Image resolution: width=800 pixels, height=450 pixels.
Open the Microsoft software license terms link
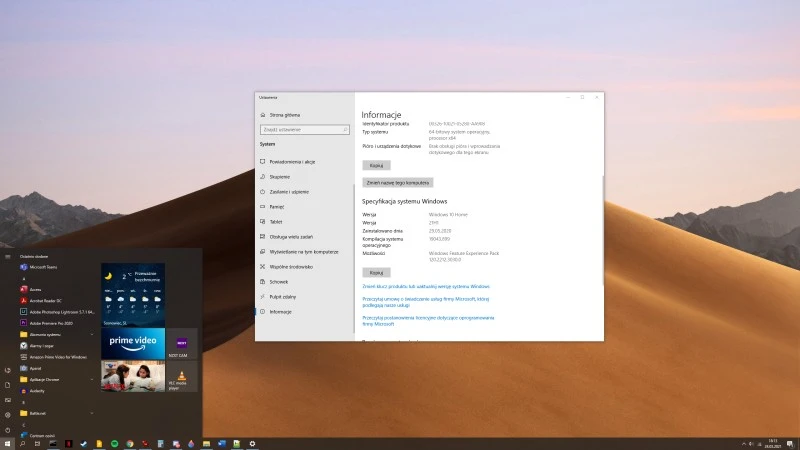coord(428,321)
